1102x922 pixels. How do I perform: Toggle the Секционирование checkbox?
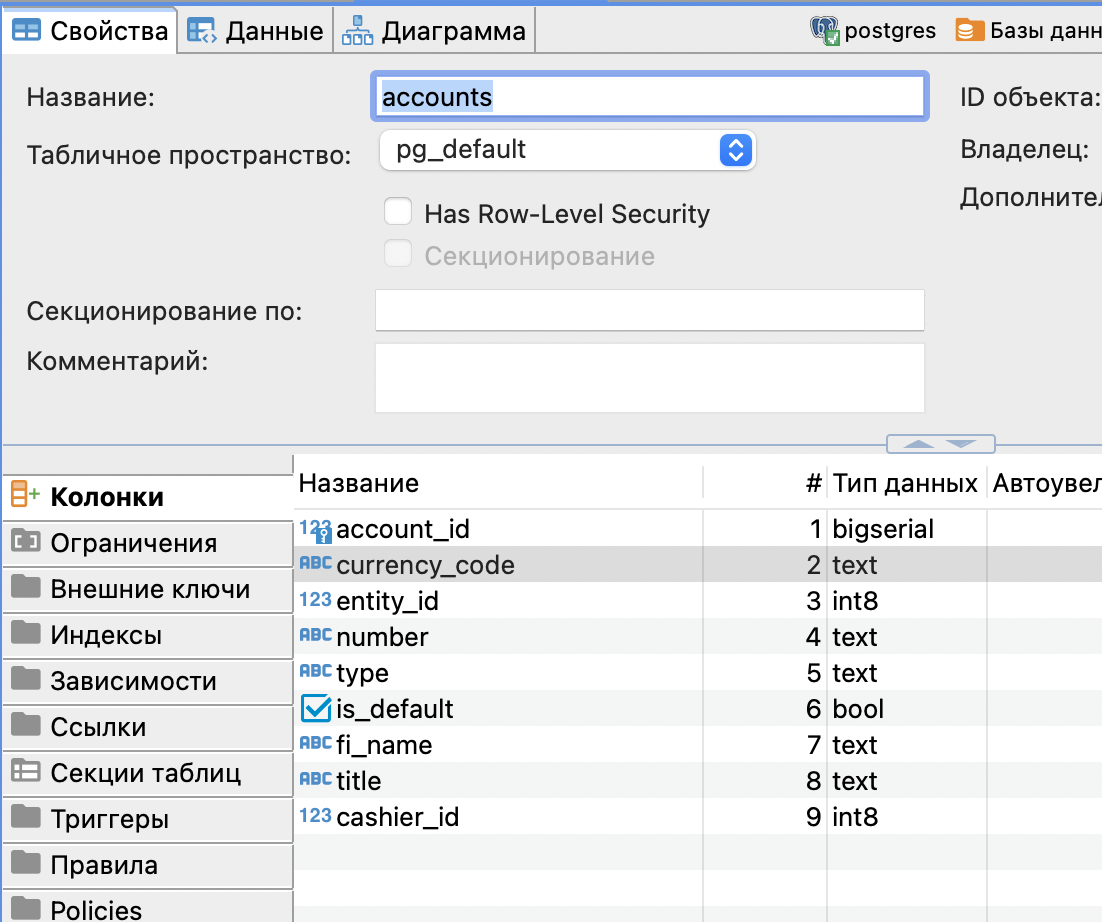[398, 255]
